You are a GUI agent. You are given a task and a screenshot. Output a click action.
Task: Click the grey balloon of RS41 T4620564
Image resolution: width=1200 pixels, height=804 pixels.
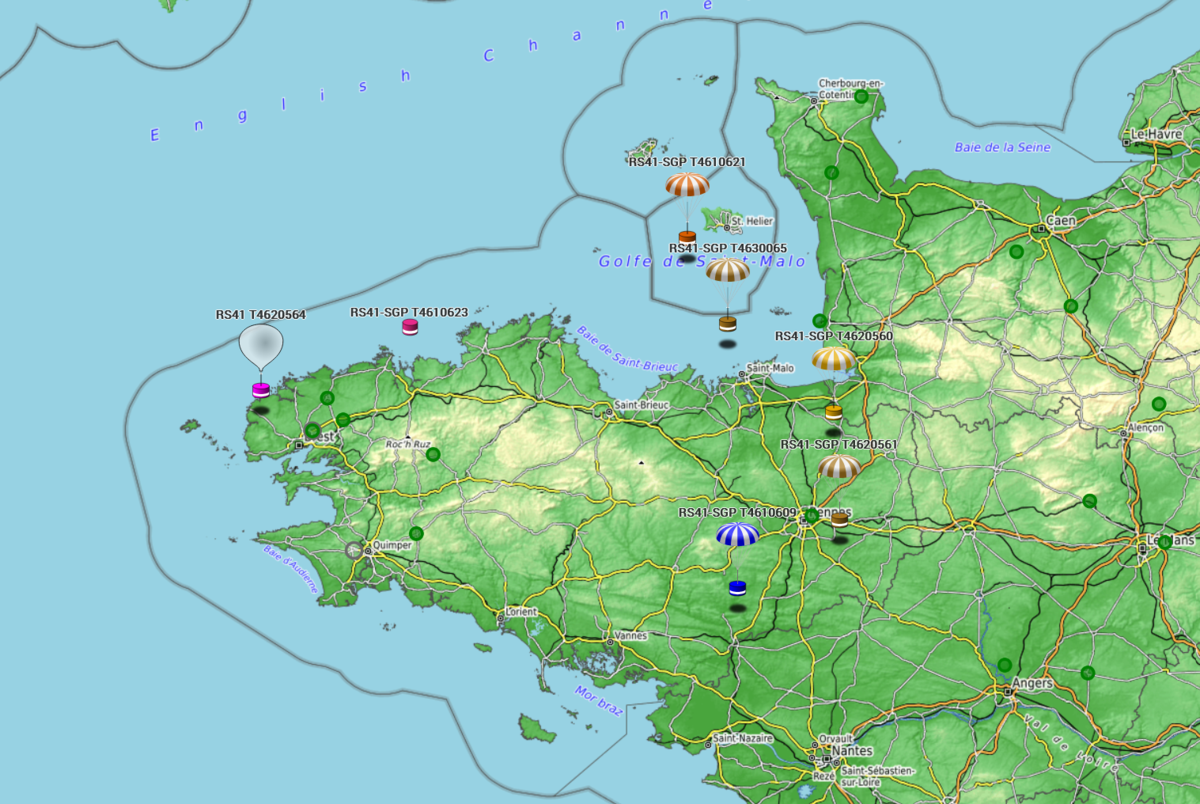point(261,345)
